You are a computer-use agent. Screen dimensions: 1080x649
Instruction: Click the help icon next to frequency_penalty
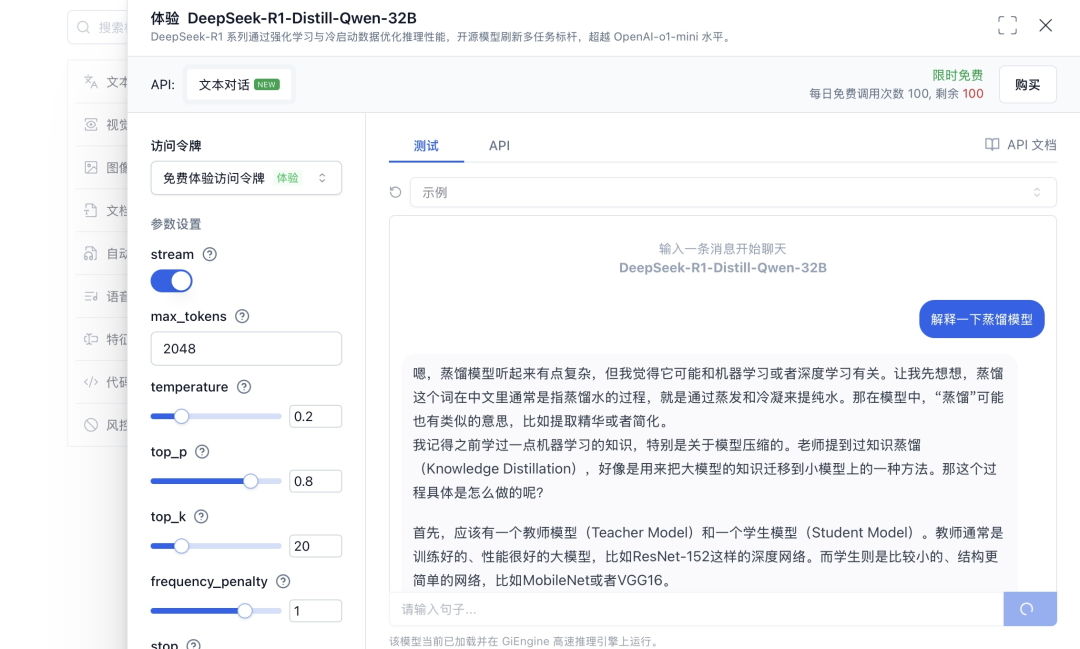(x=282, y=581)
